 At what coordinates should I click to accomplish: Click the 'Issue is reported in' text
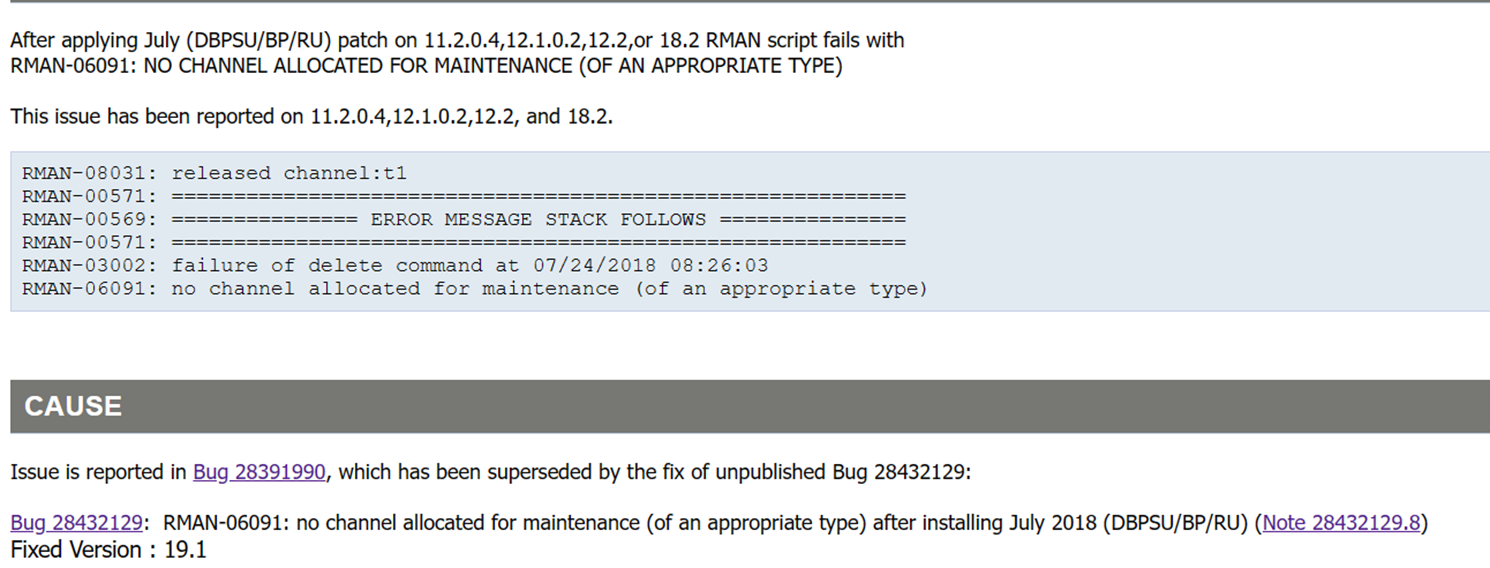point(99,472)
